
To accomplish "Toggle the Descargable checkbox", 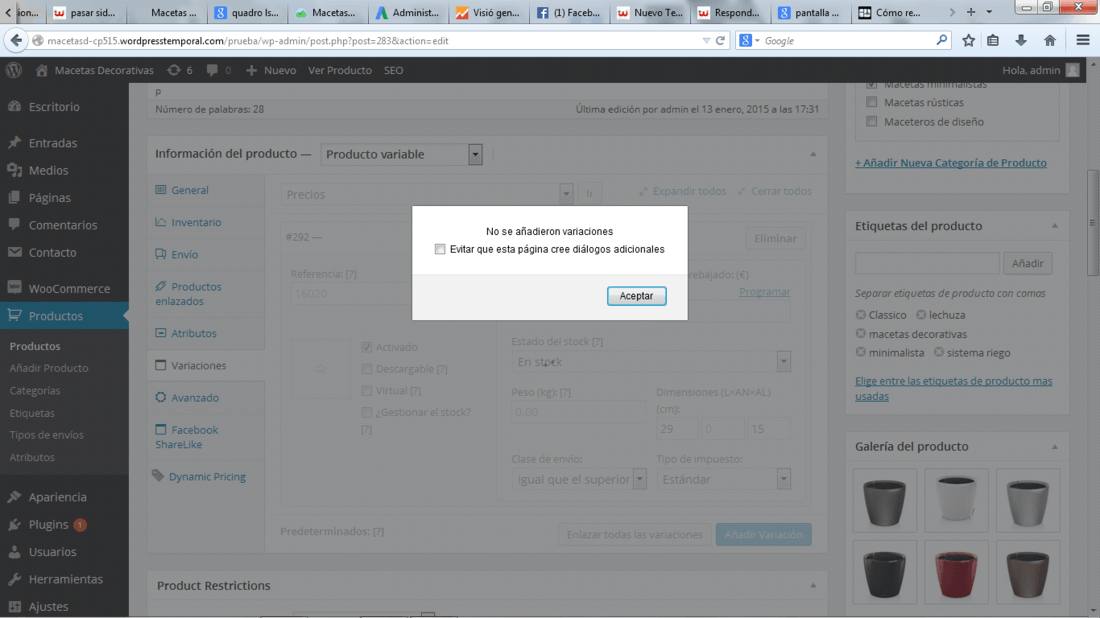I will [366, 369].
